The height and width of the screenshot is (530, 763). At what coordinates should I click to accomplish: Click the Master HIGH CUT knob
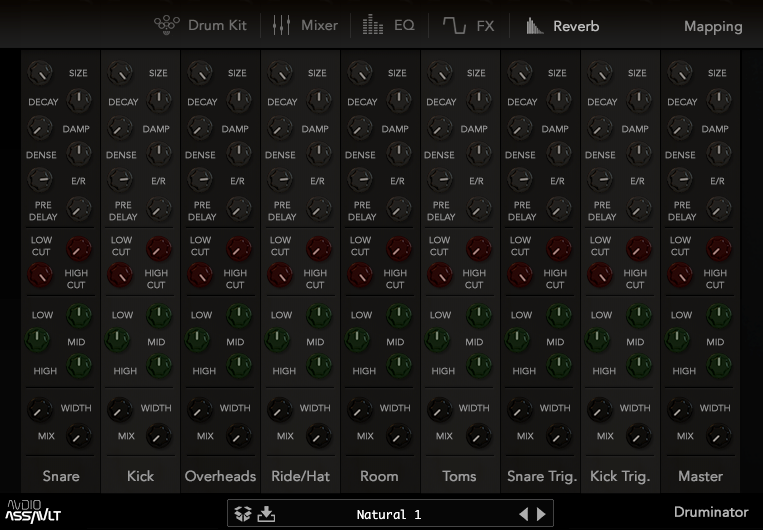coord(679,275)
